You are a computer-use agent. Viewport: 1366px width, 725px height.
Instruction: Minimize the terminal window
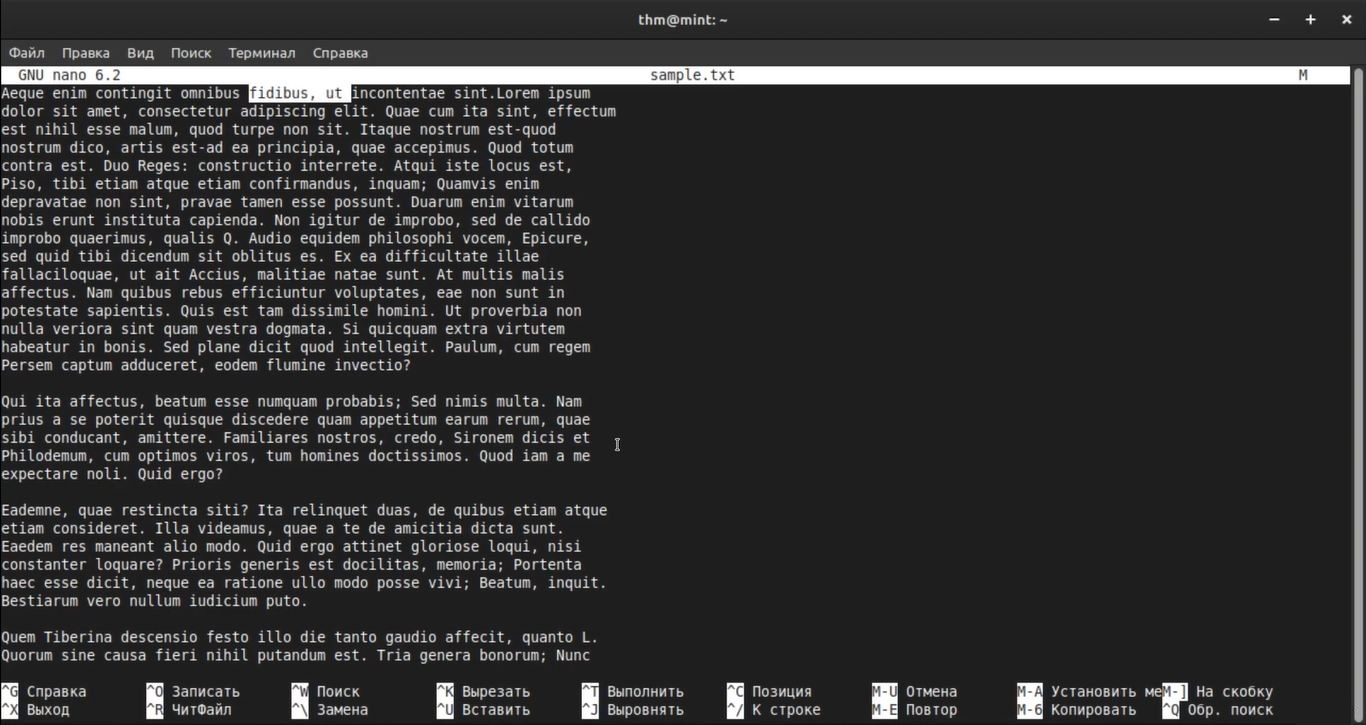point(1274,20)
